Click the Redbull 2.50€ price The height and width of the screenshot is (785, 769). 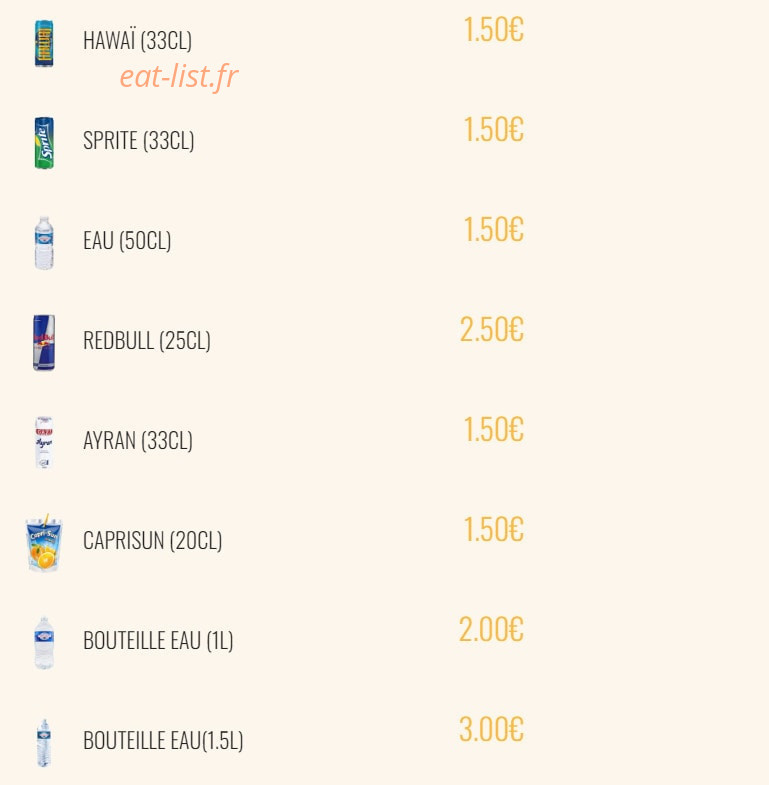[492, 329]
